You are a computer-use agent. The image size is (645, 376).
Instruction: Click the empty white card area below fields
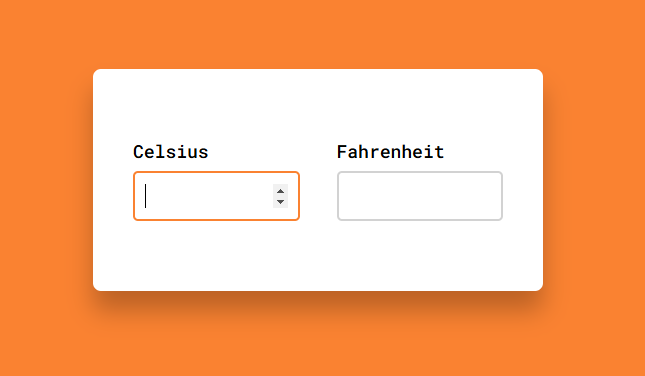pos(318,255)
